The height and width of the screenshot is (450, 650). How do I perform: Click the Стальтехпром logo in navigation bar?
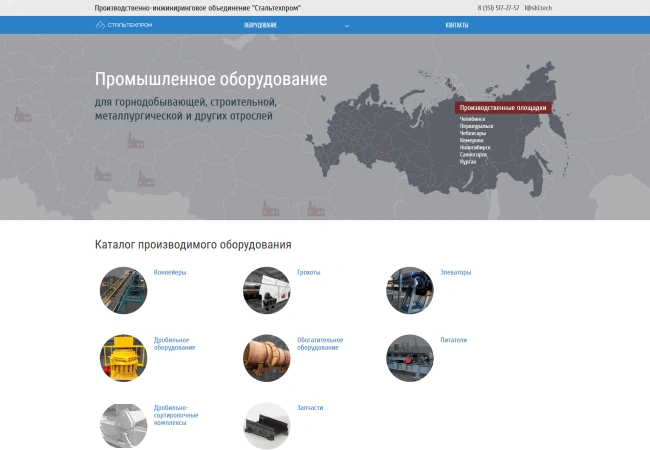[x=124, y=25]
